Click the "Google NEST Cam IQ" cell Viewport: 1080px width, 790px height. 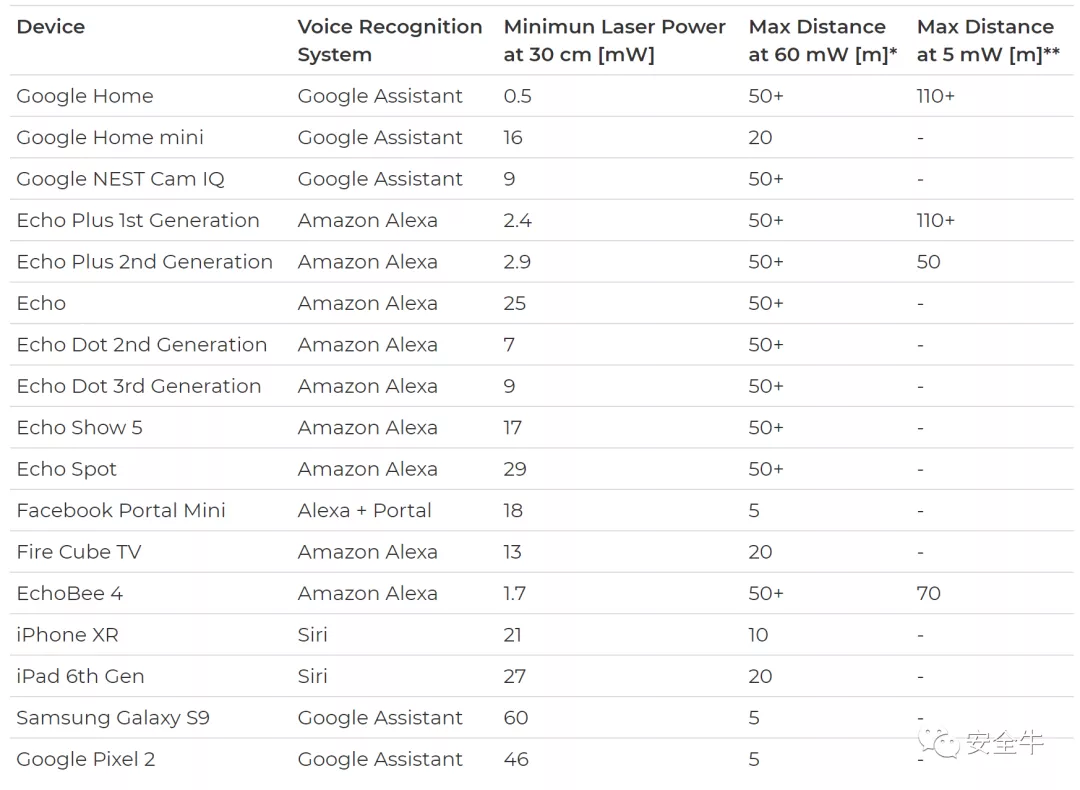click(x=120, y=179)
